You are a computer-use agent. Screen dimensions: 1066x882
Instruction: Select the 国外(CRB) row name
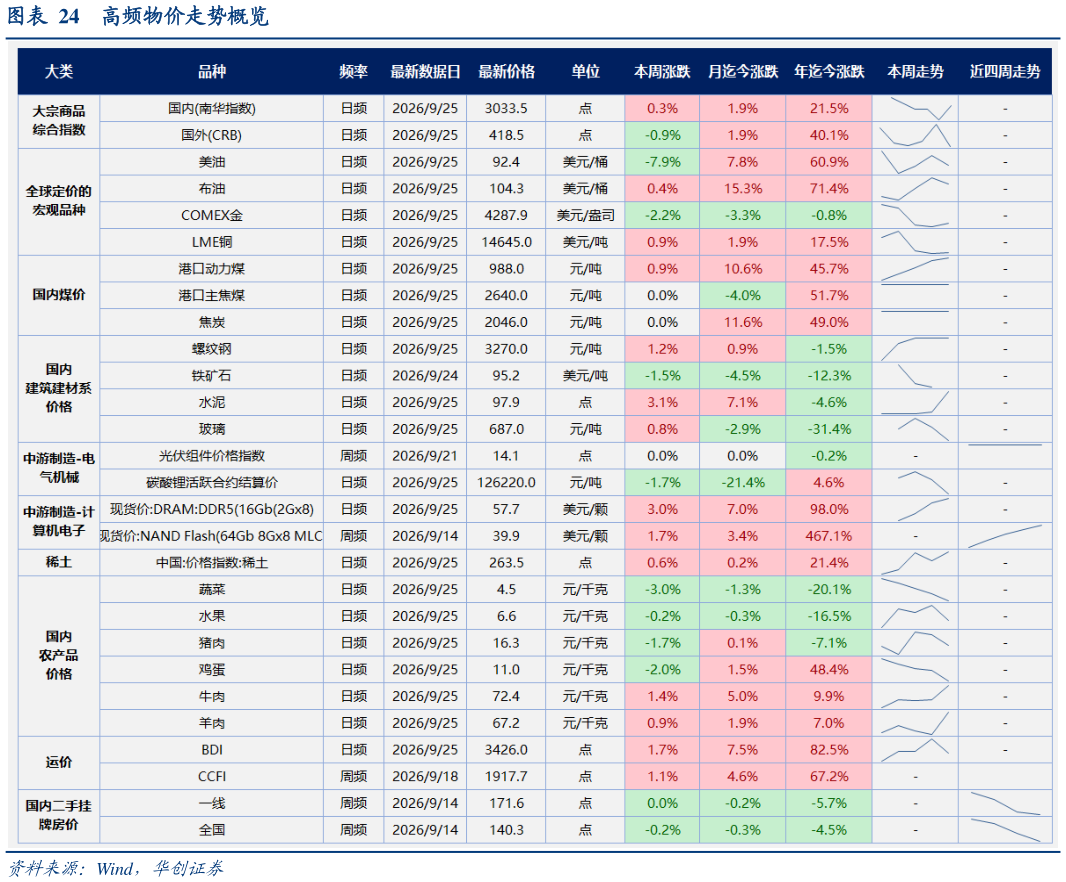[211, 135]
